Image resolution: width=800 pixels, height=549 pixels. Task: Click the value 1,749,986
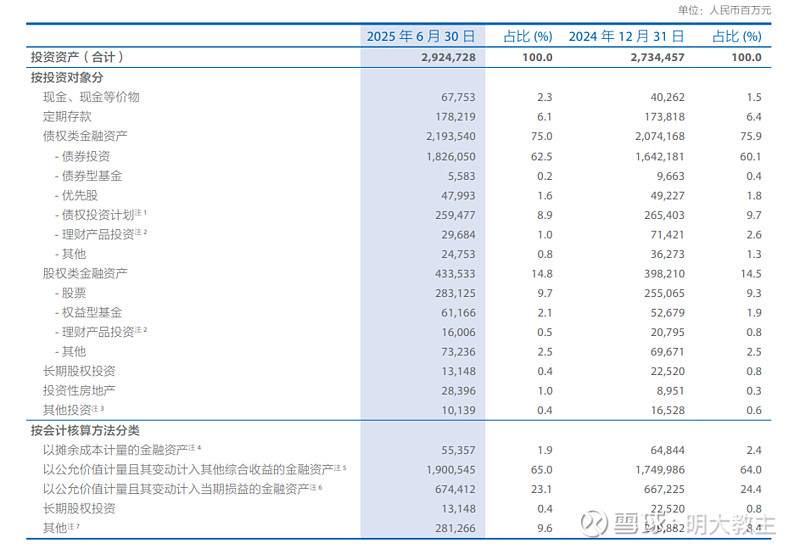pos(660,469)
